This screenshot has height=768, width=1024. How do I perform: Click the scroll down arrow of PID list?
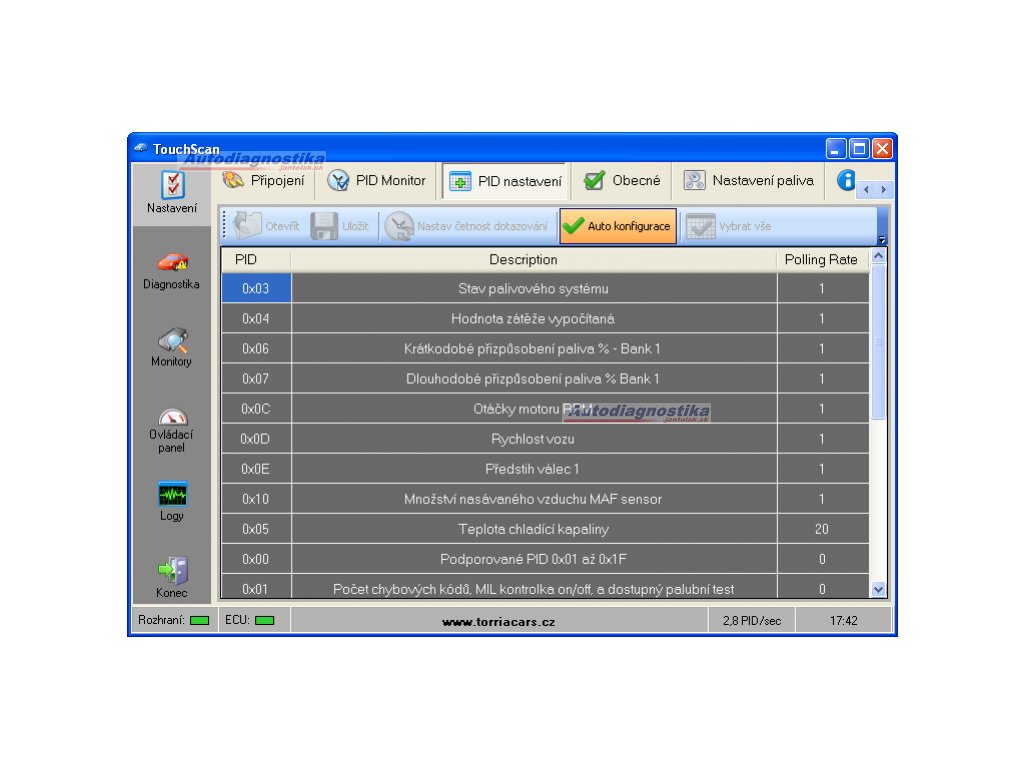879,590
